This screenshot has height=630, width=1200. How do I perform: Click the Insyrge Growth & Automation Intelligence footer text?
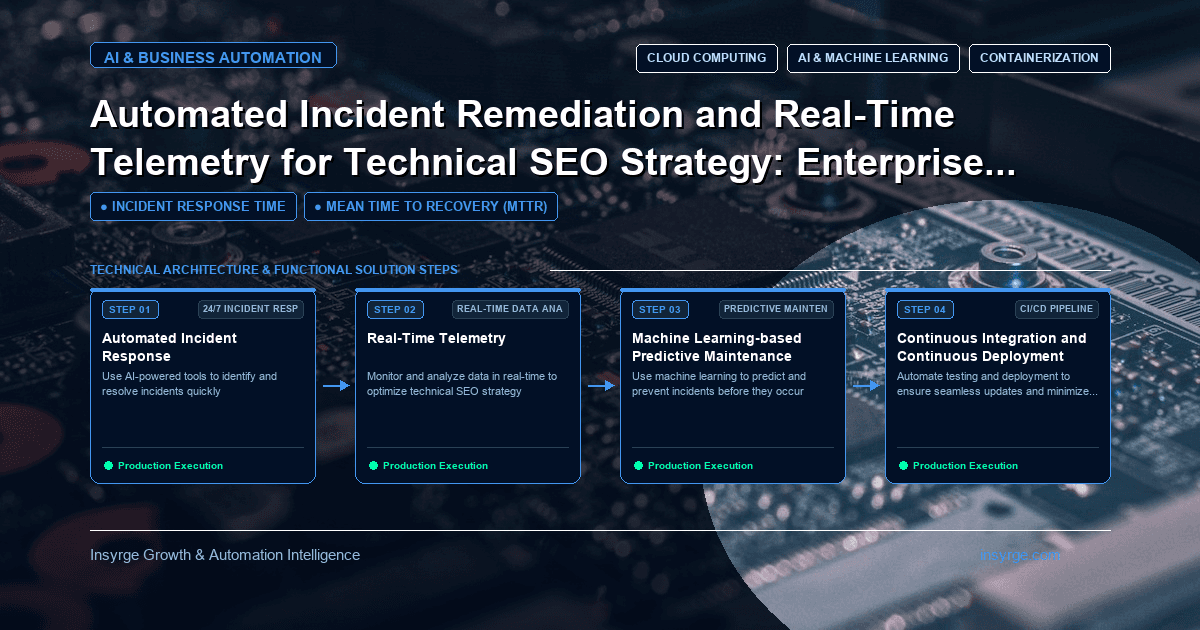coord(225,555)
